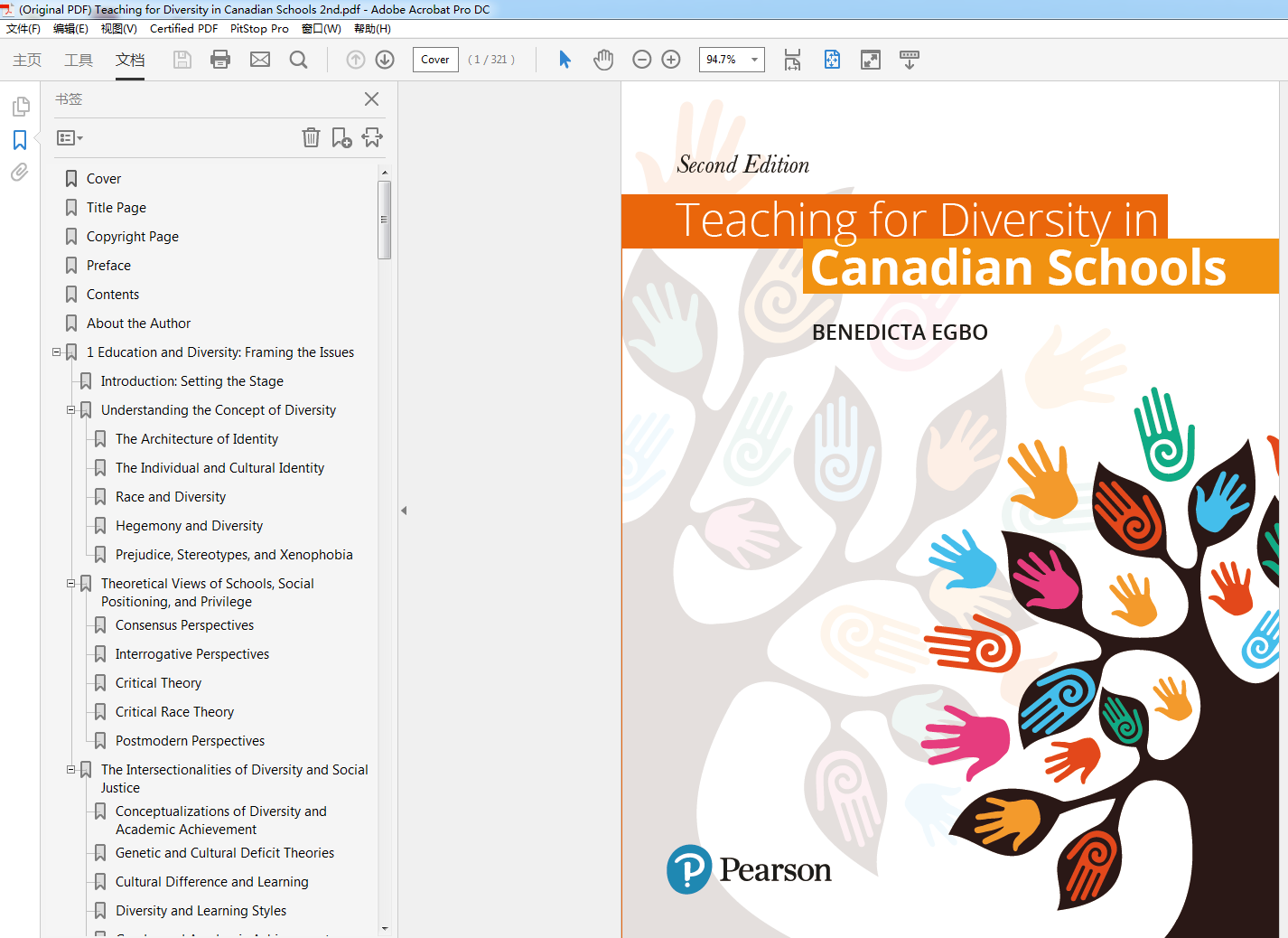Open the 视图(V) menu

(119, 29)
